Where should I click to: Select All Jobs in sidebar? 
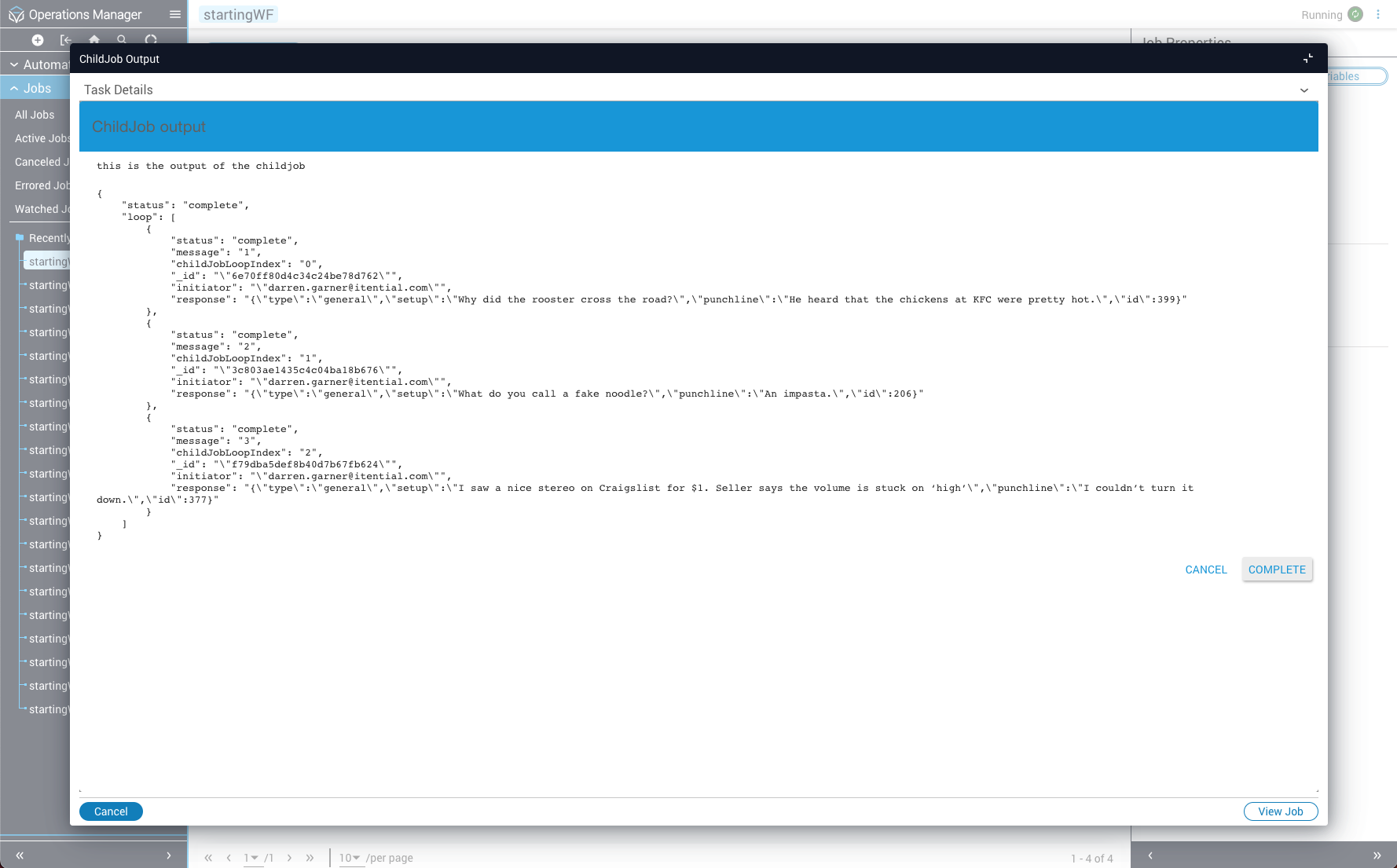[35, 115]
